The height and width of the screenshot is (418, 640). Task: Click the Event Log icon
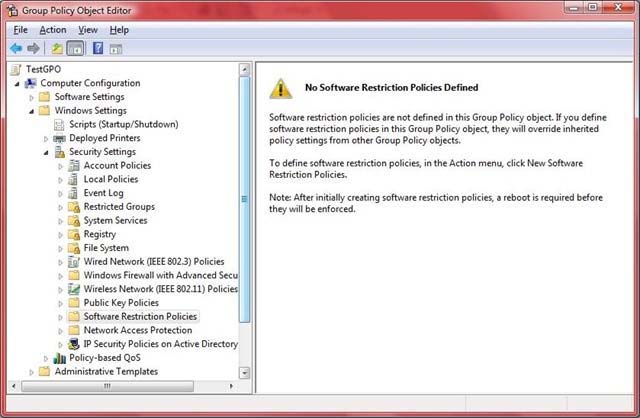pos(73,193)
